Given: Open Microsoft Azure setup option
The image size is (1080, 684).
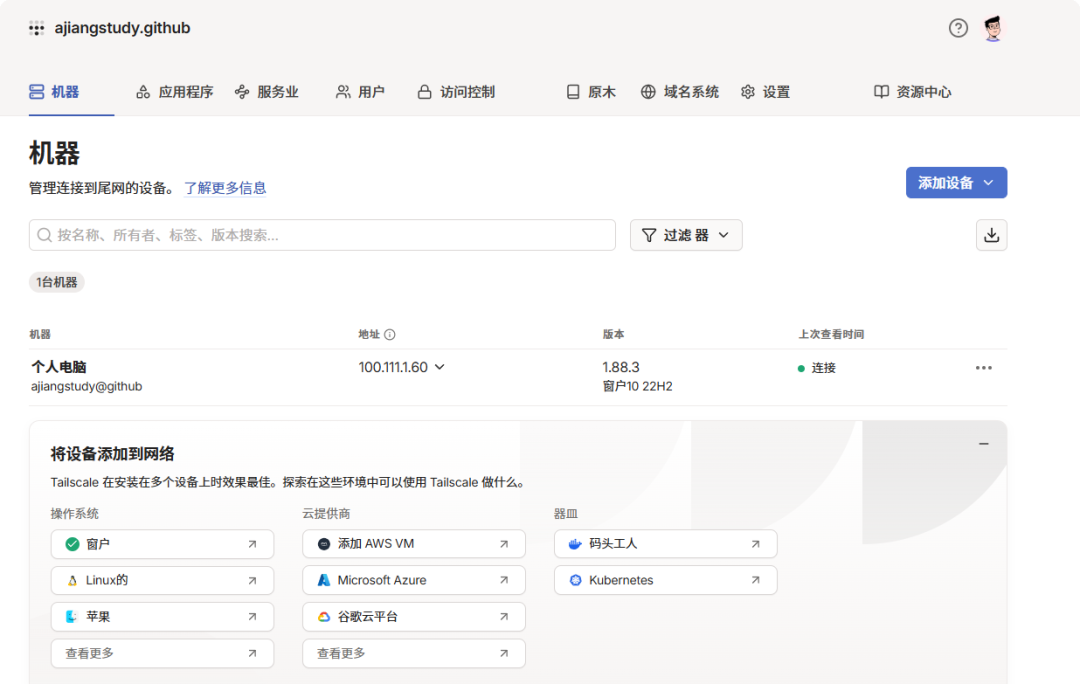Looking at the screenshot, I should (413, 580).
